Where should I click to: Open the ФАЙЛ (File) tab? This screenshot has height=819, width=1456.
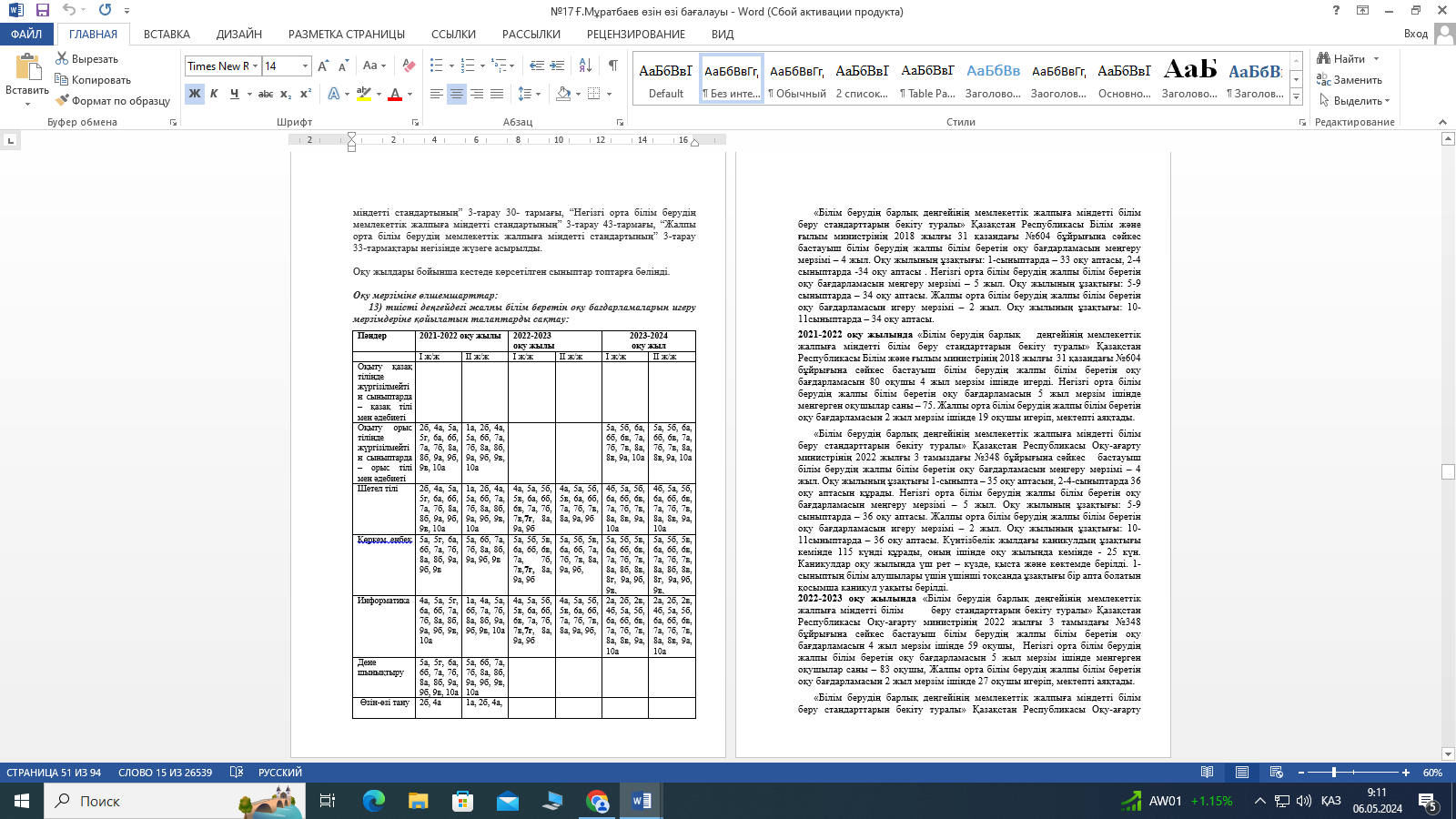coord(27,35)
